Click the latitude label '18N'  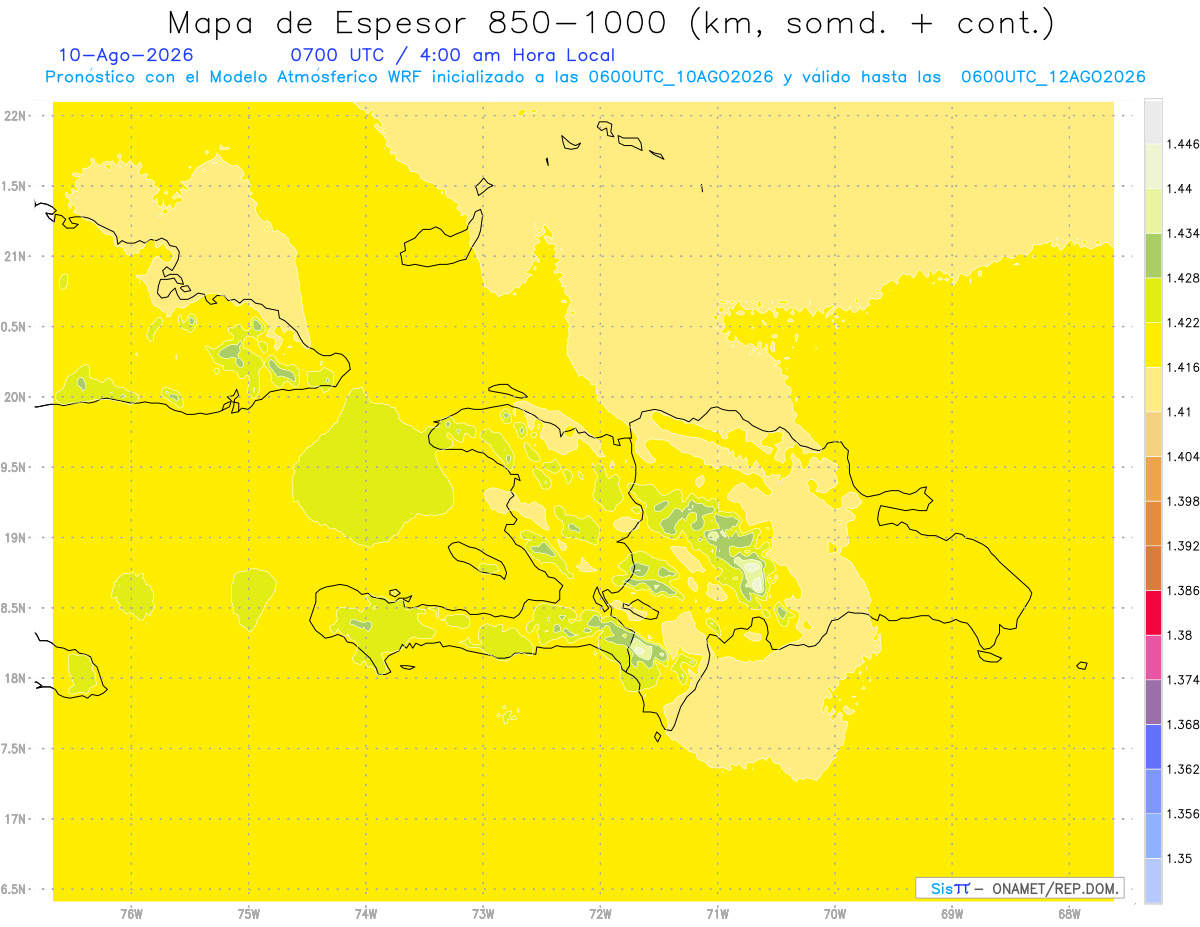15,678
